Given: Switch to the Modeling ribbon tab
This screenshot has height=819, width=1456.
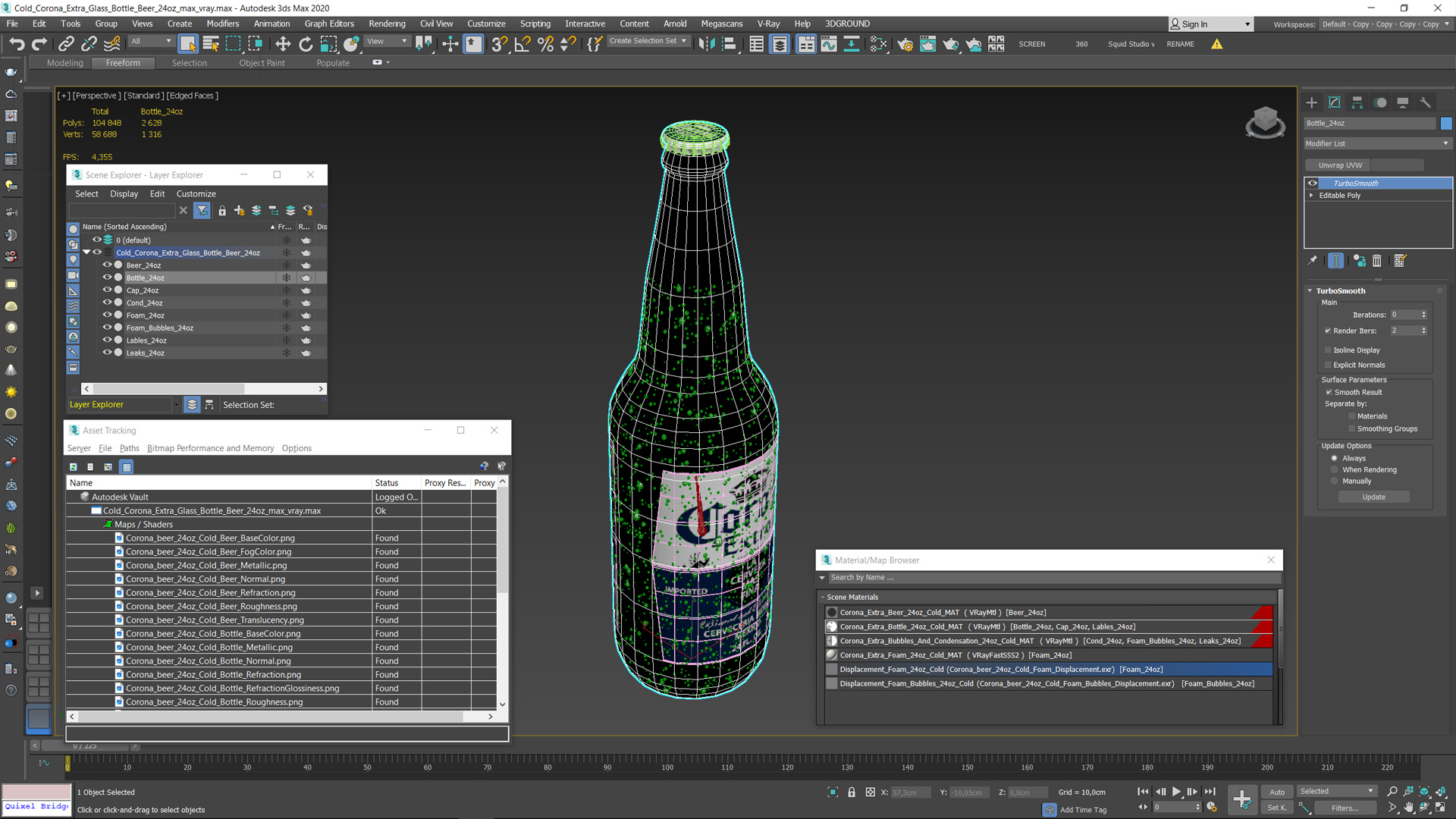Looking at the screenshot, I should 64,63.
